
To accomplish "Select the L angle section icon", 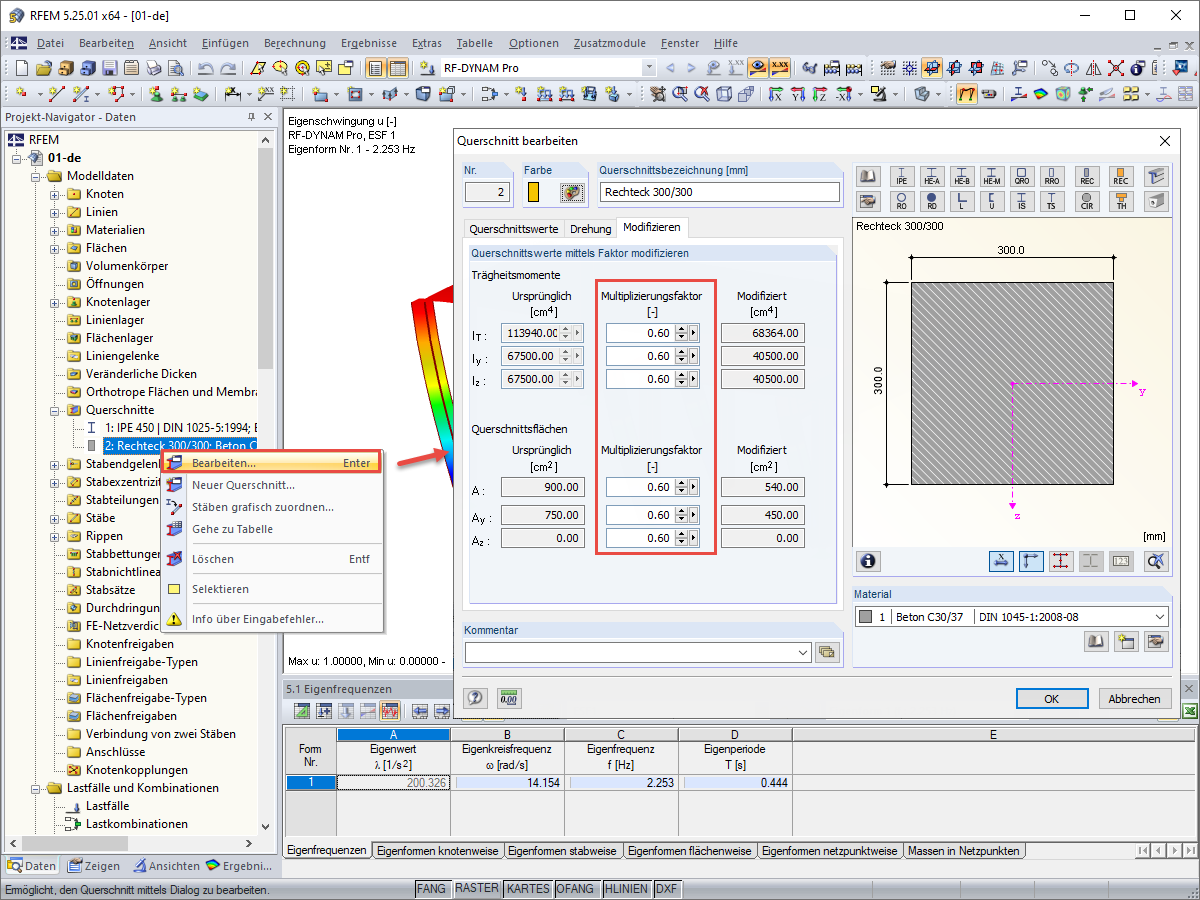I will pos(962,201).
